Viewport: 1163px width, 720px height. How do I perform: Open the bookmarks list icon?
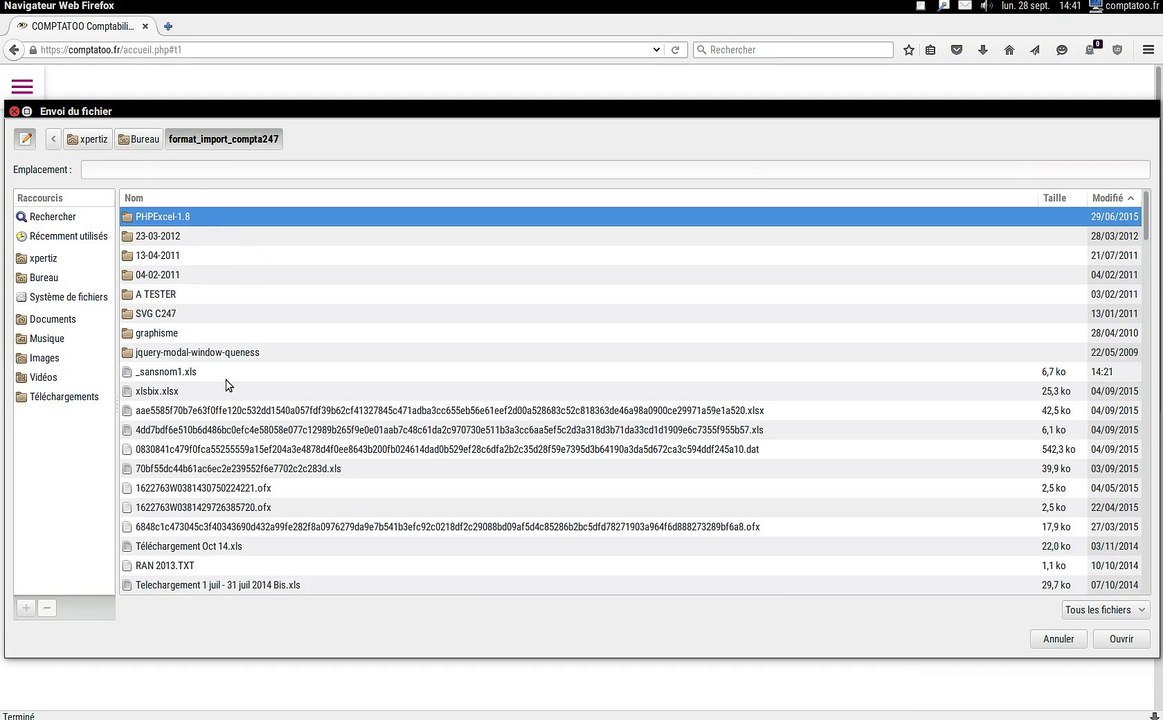pos(930,50)
